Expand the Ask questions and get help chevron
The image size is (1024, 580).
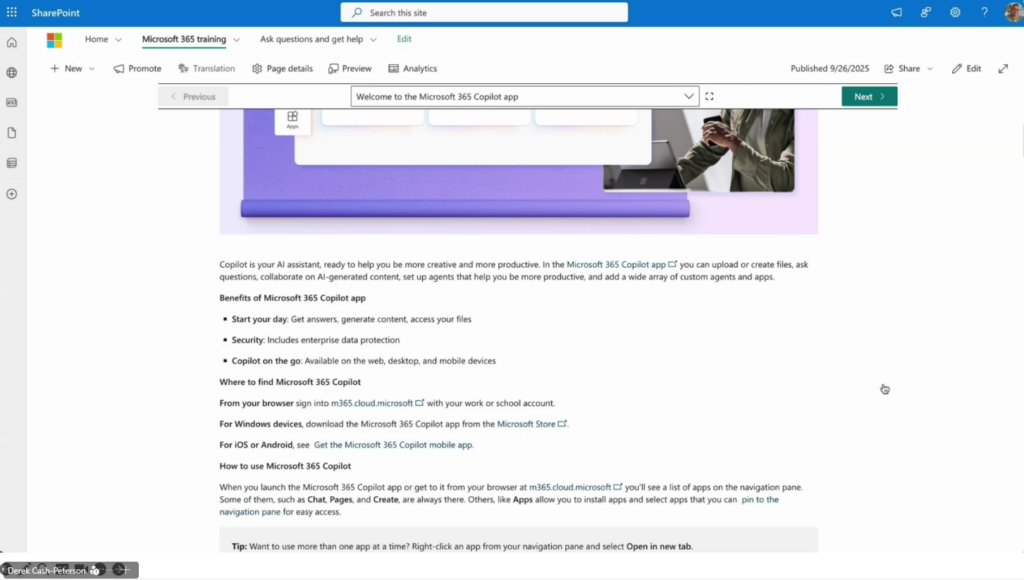click(x=373, y=40)
